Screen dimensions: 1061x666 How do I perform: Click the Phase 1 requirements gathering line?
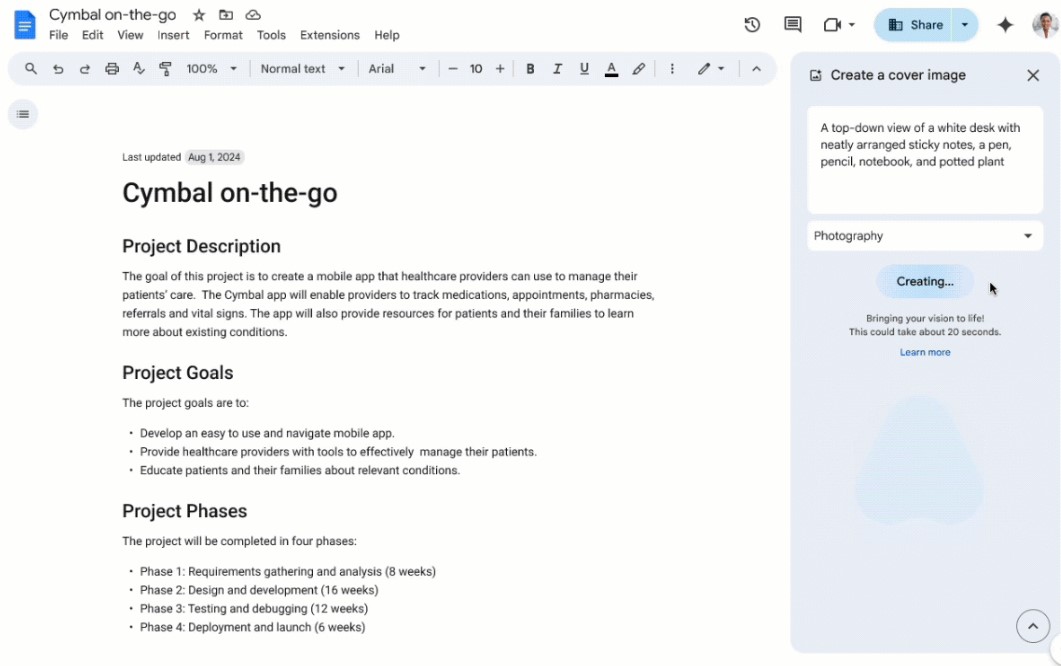pos(288,571)
